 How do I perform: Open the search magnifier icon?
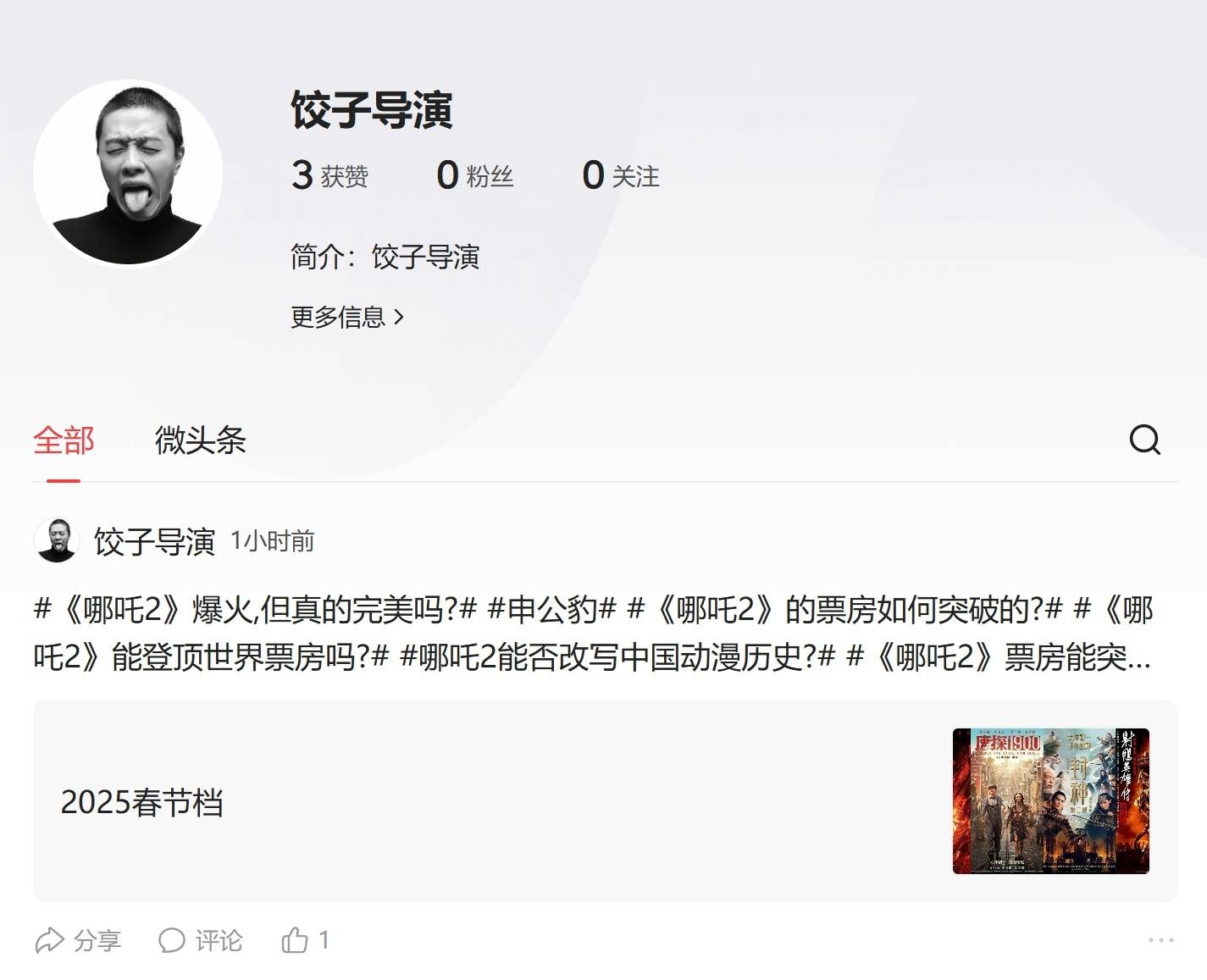[x=1144, y=440]
